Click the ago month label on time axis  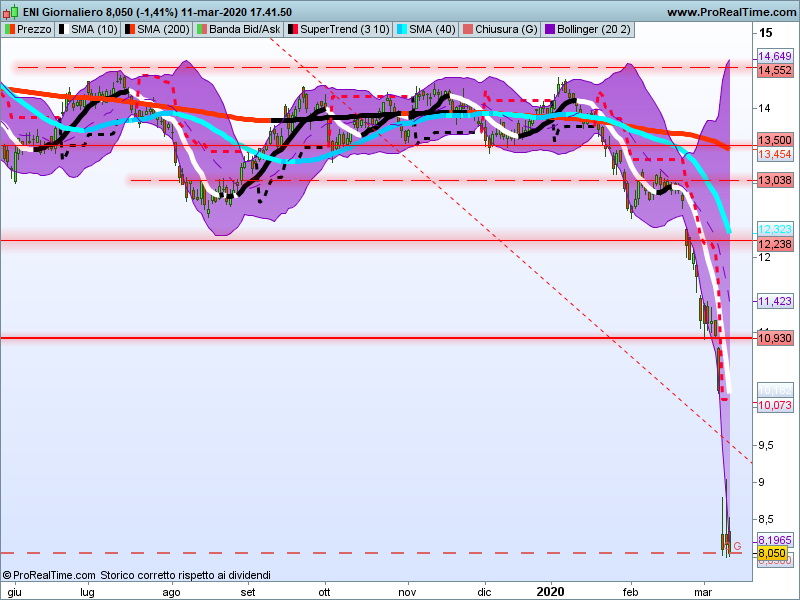pyautogui.click(x=171, y=592)
